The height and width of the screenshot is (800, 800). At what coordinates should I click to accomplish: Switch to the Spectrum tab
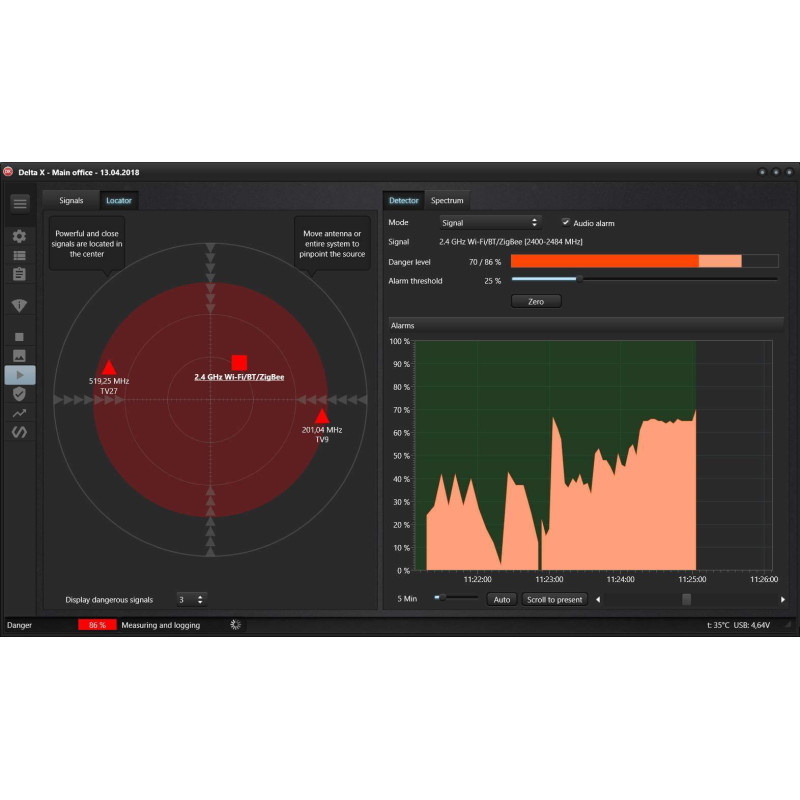click(x=447, y=201)
